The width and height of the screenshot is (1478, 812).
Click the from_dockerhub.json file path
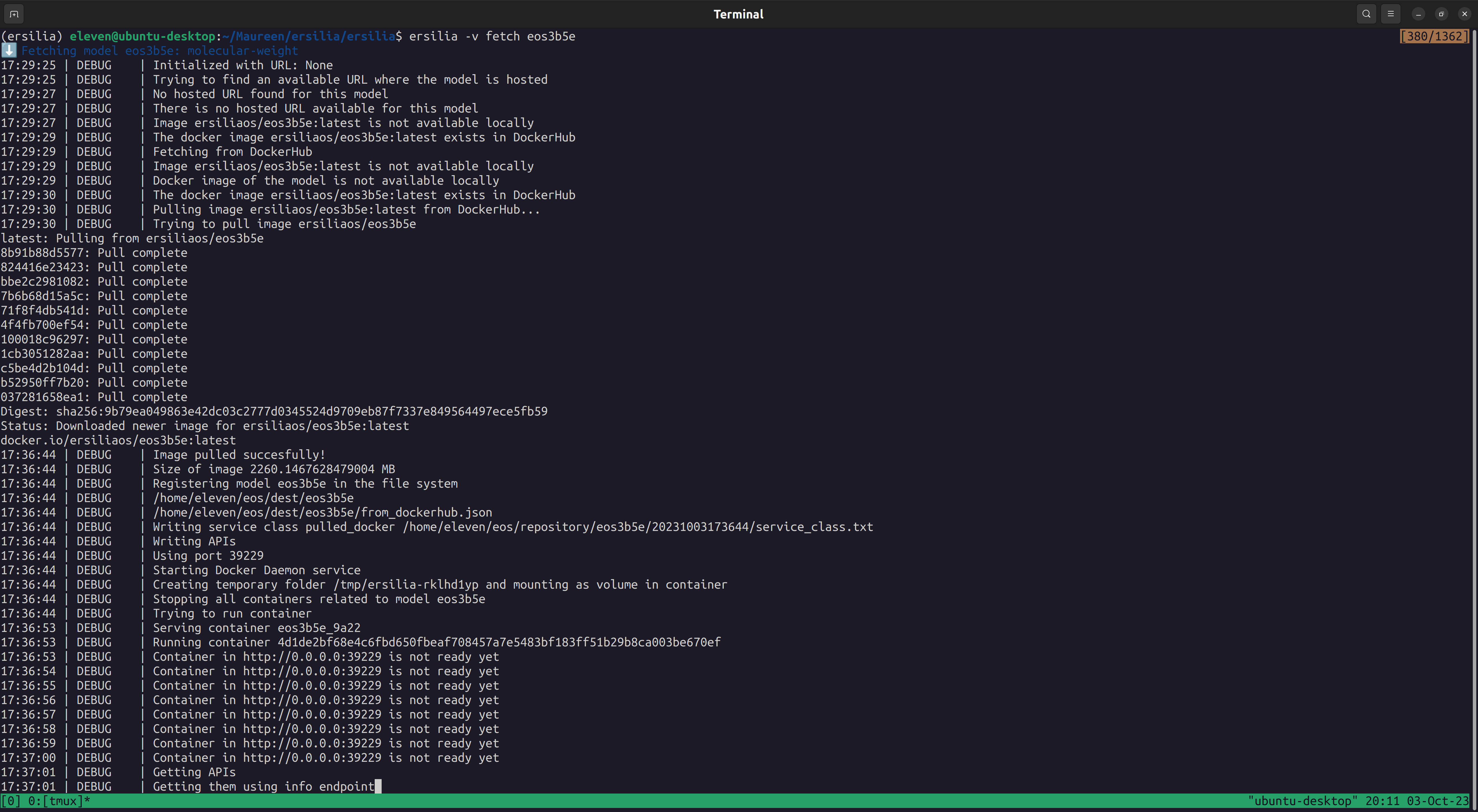(x=322, y=512)
